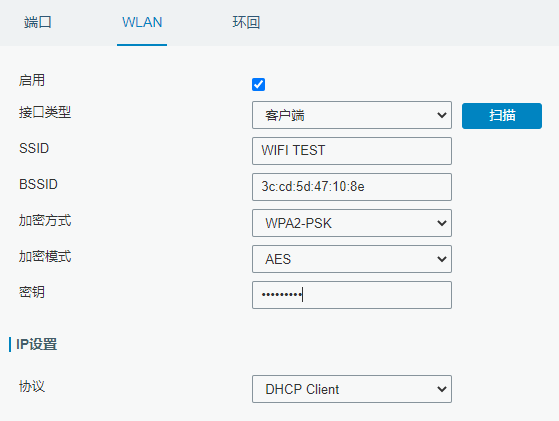The width and height of the screenshot is (559, 421).
Task: Click the SSID field containing WIFI TEST
Action: click(x=352, y=151)
